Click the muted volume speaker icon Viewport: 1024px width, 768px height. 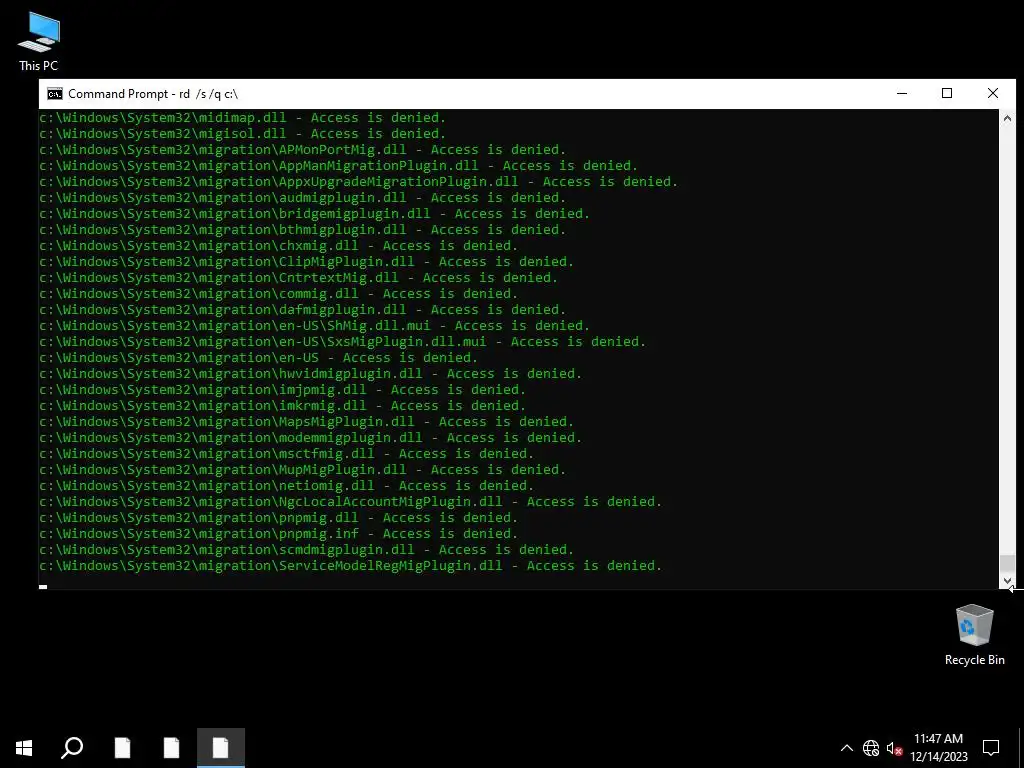pos(894,748)
